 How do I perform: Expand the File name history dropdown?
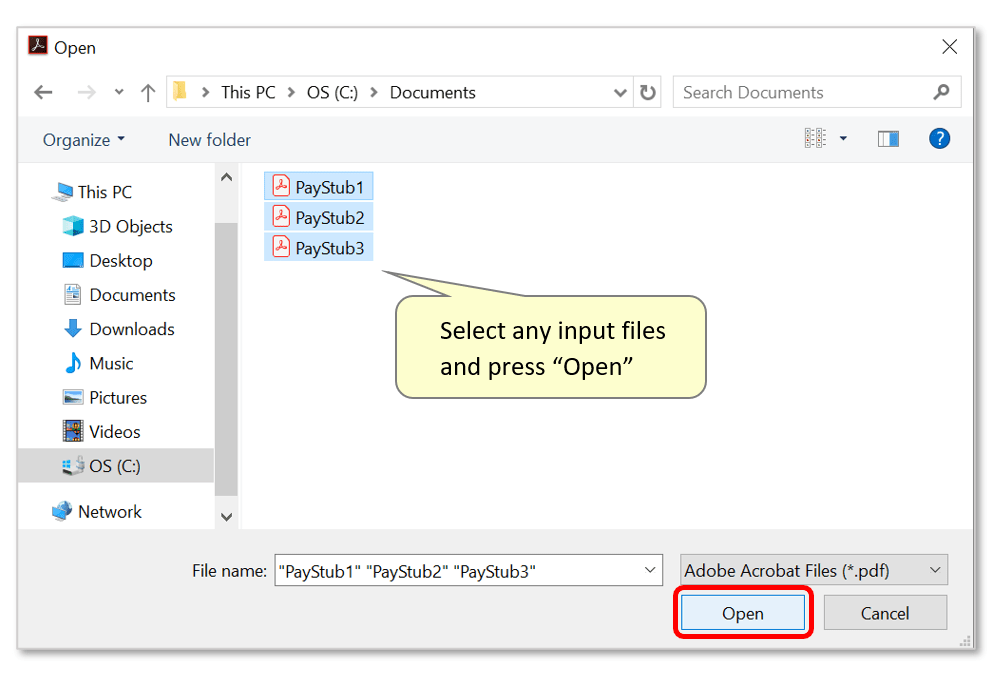point(650,570)
